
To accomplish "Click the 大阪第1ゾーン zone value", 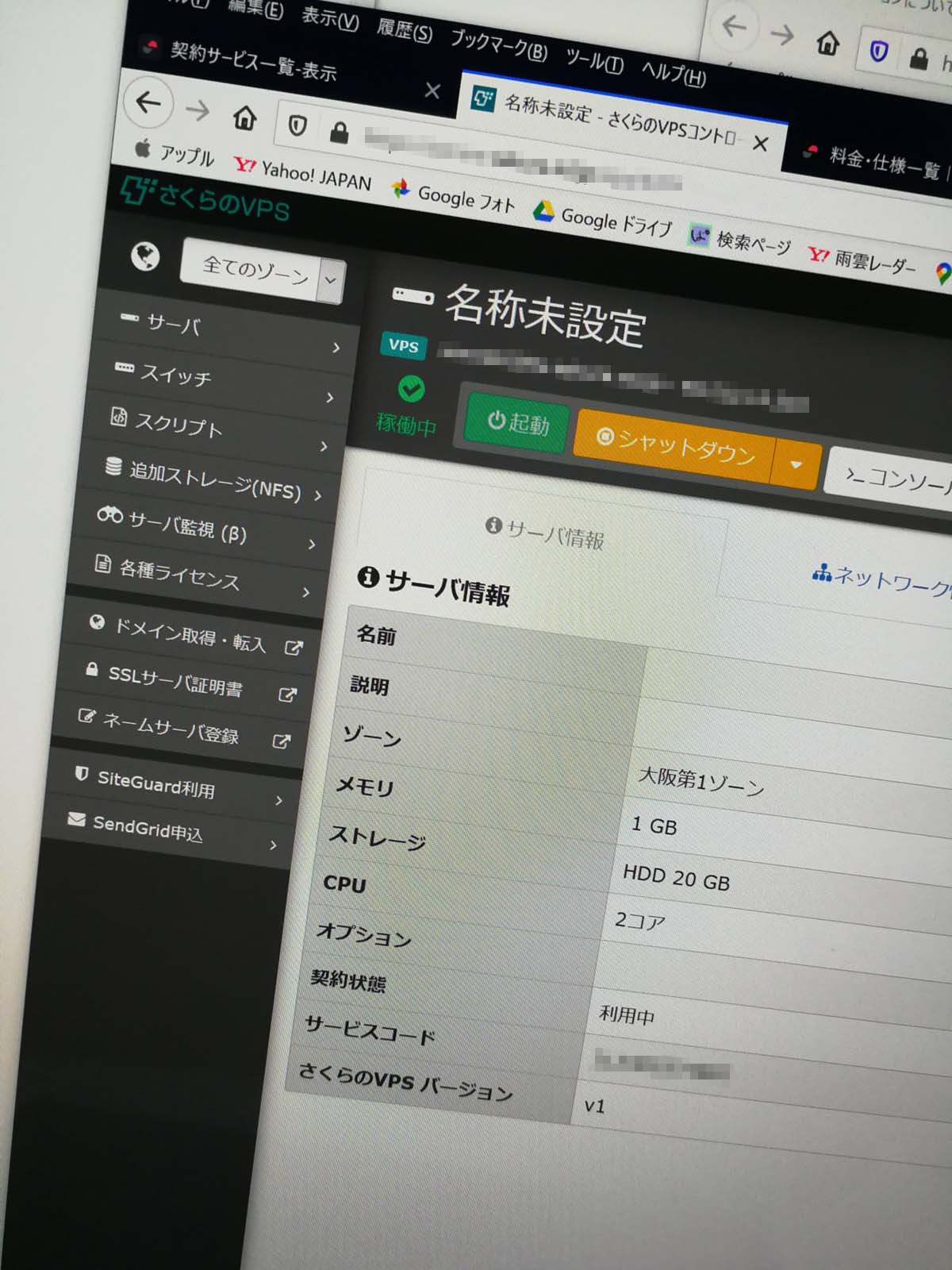I will point(701,781).
